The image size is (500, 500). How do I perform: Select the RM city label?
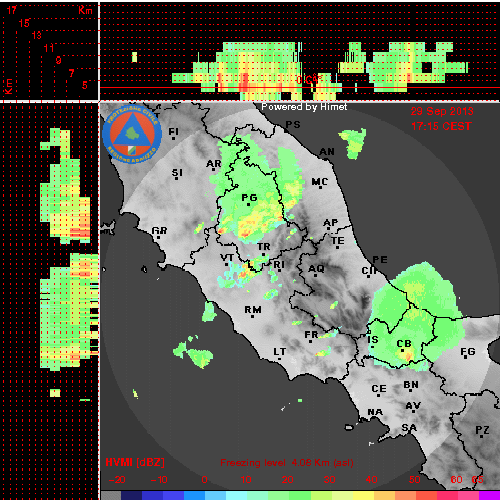(253, 310)
